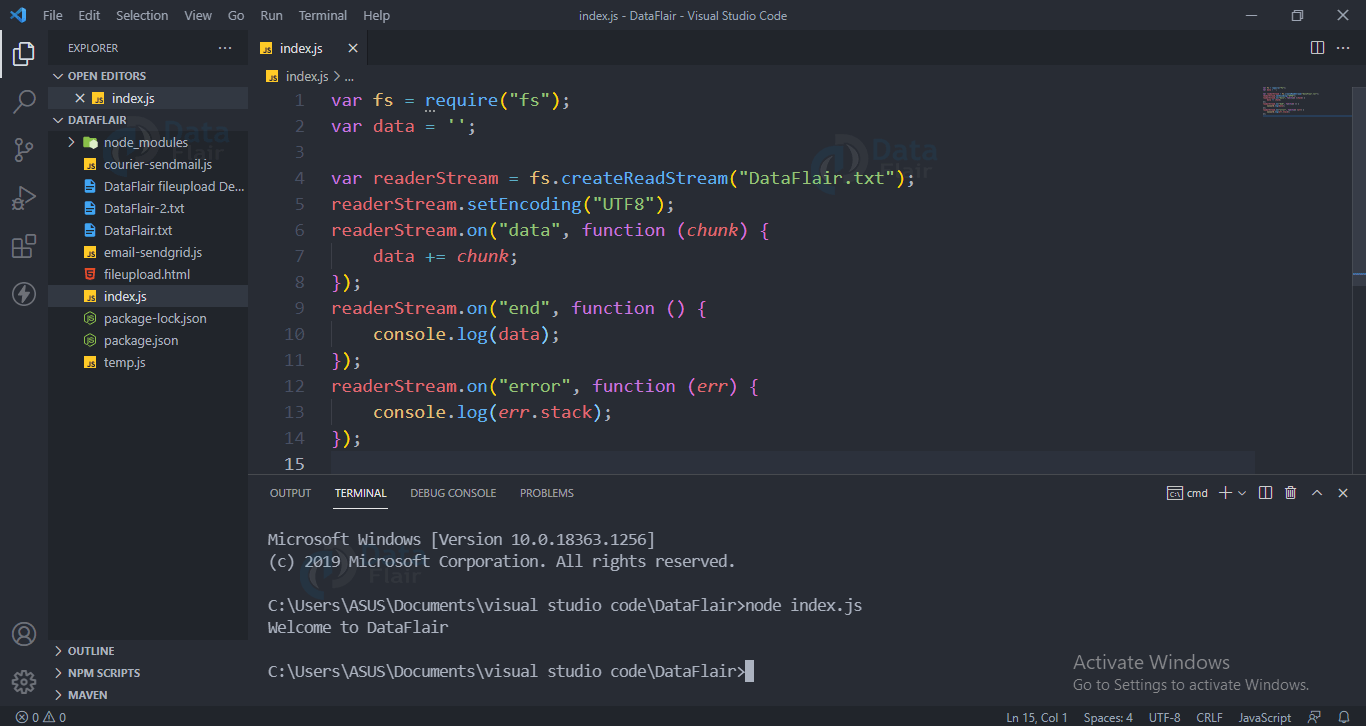
Task: Open the terminal profile dropdown chevron
Action: point(1241,492)
